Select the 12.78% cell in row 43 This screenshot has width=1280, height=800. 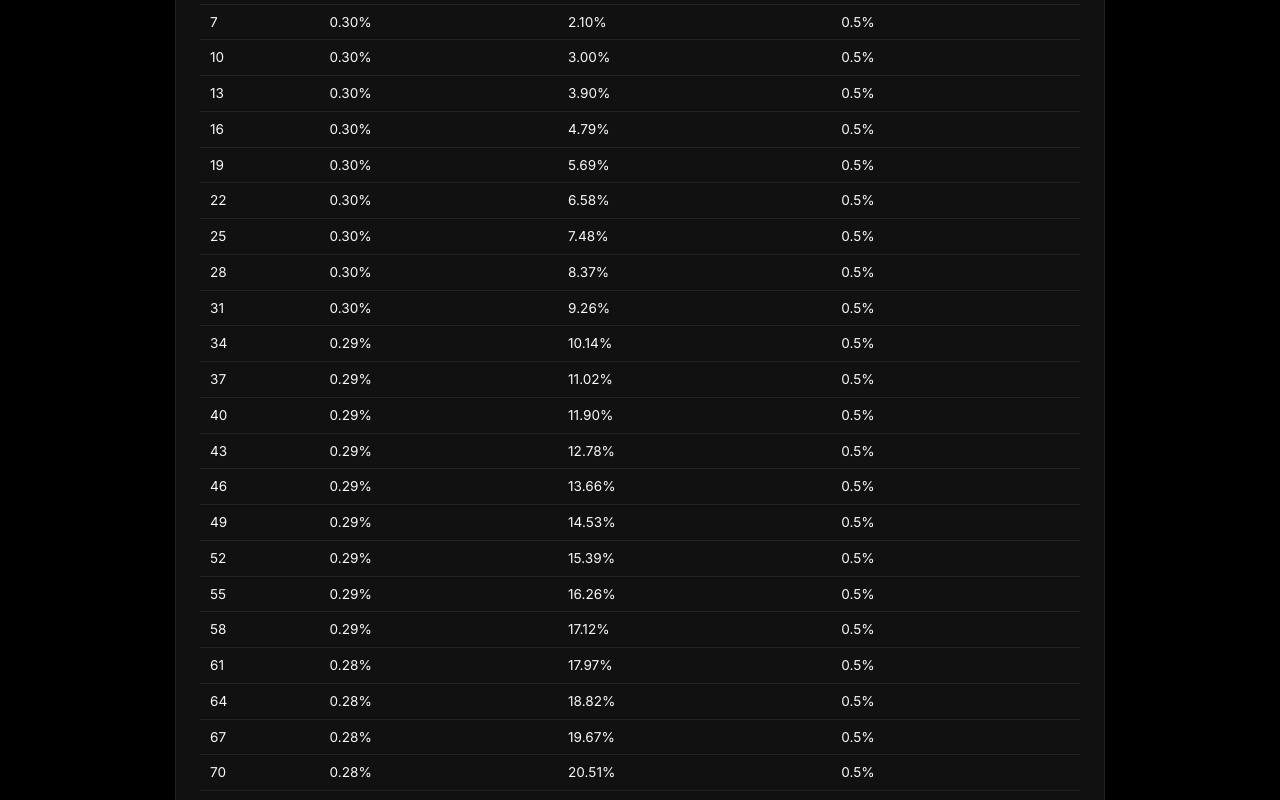coord(591,451)
